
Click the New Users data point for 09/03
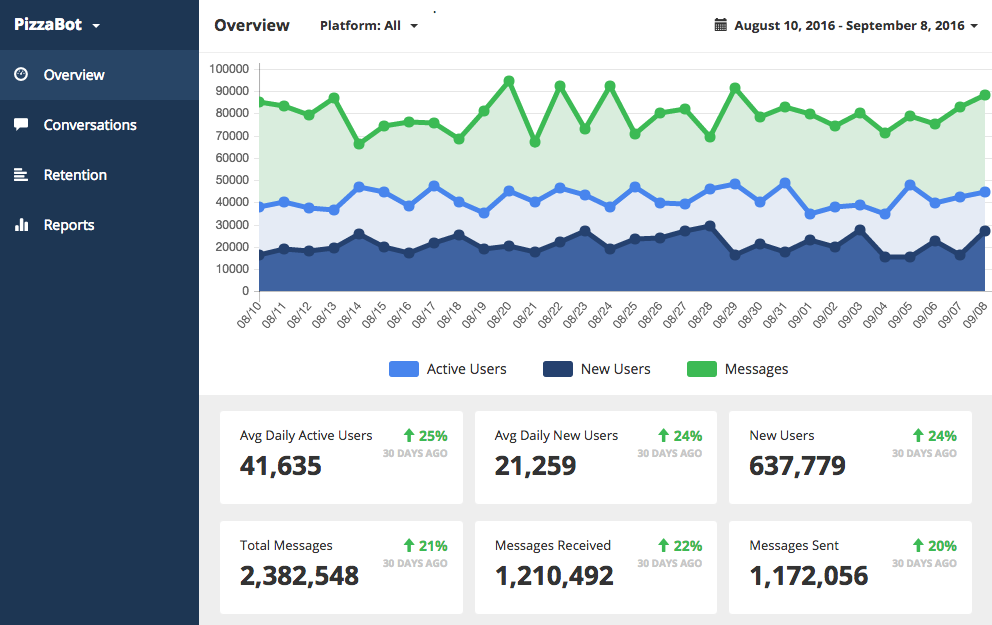860,230
